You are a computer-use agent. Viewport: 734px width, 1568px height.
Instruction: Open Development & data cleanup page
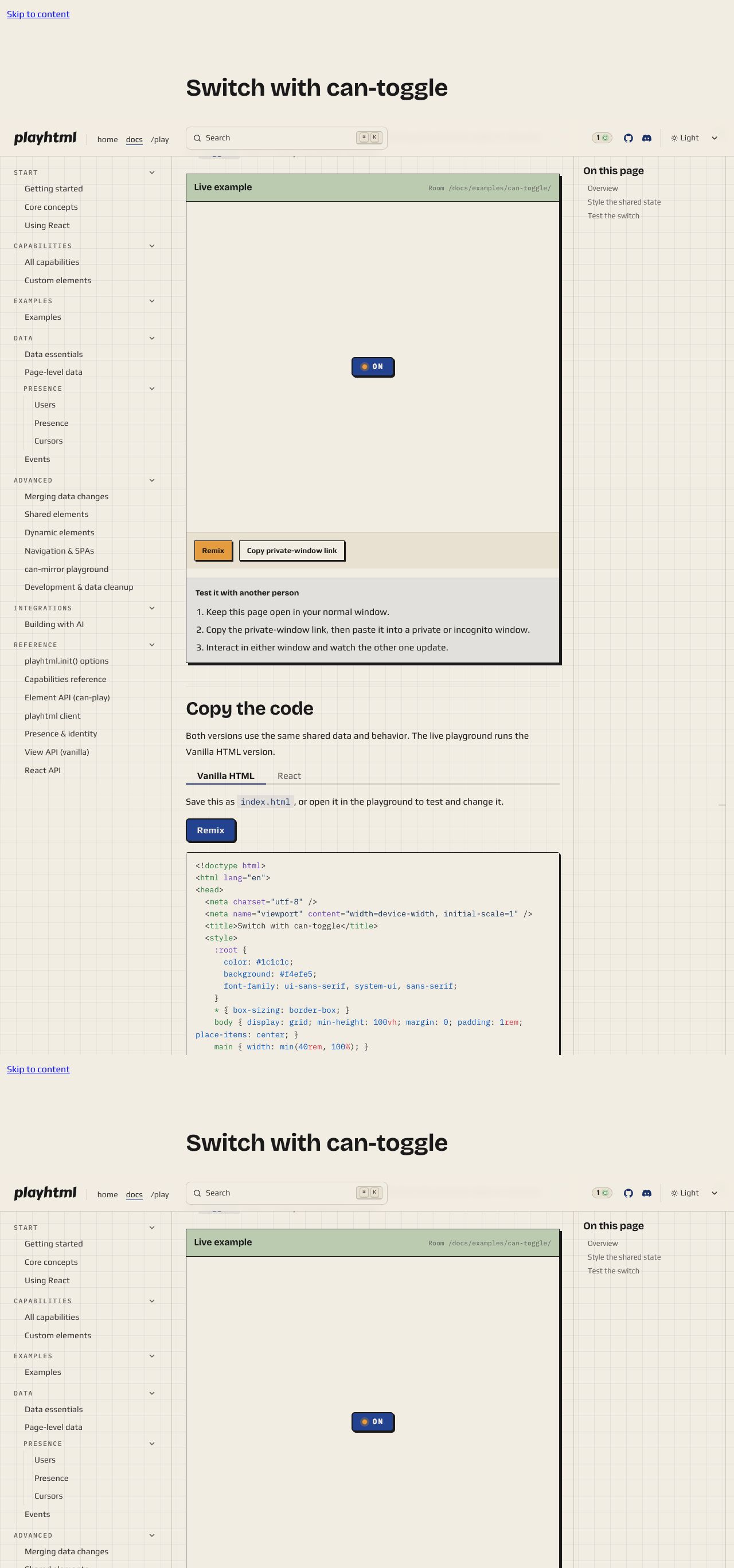pos(79,587)
